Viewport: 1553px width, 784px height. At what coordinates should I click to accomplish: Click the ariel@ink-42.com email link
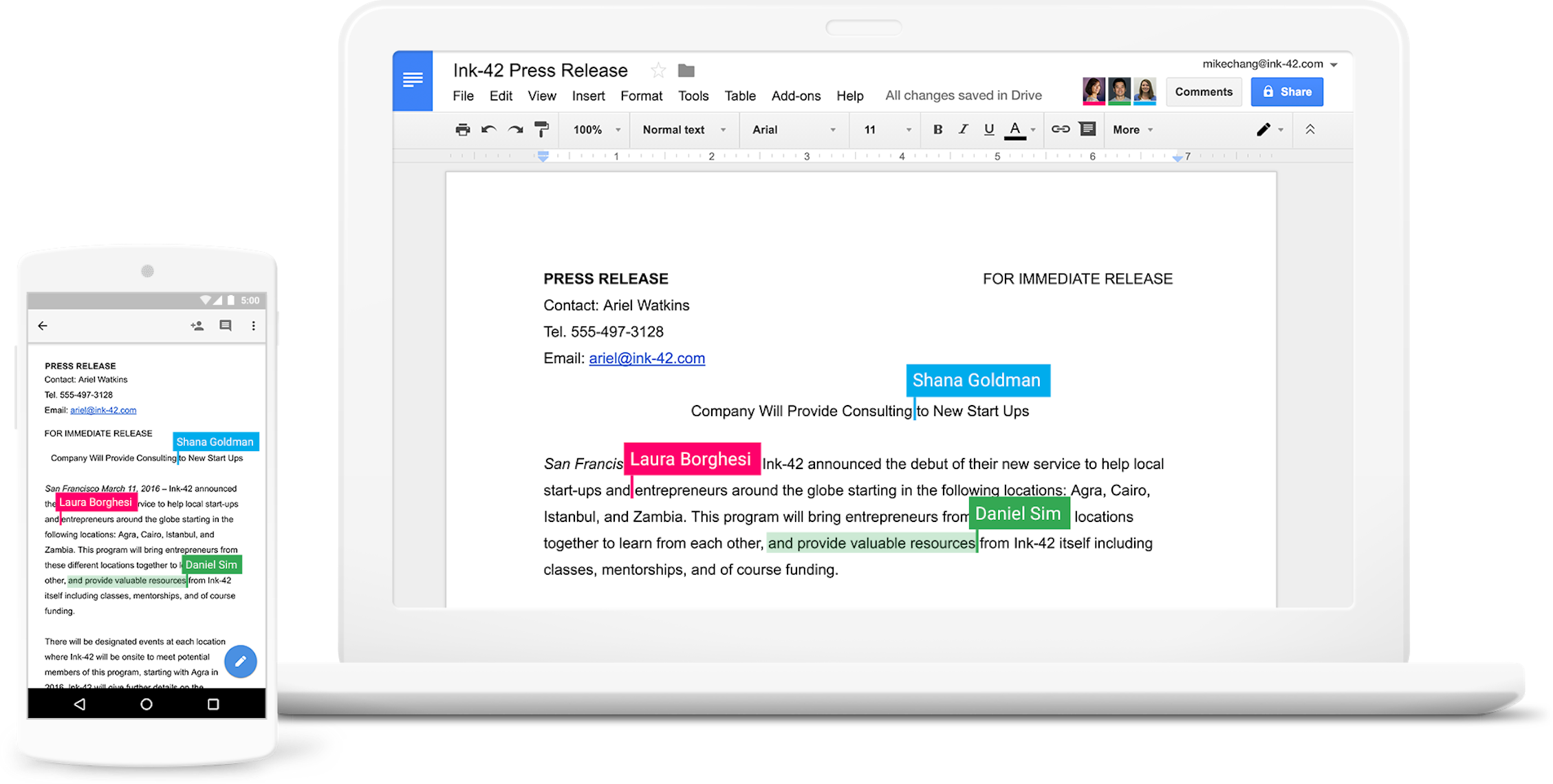coord(647,358)
